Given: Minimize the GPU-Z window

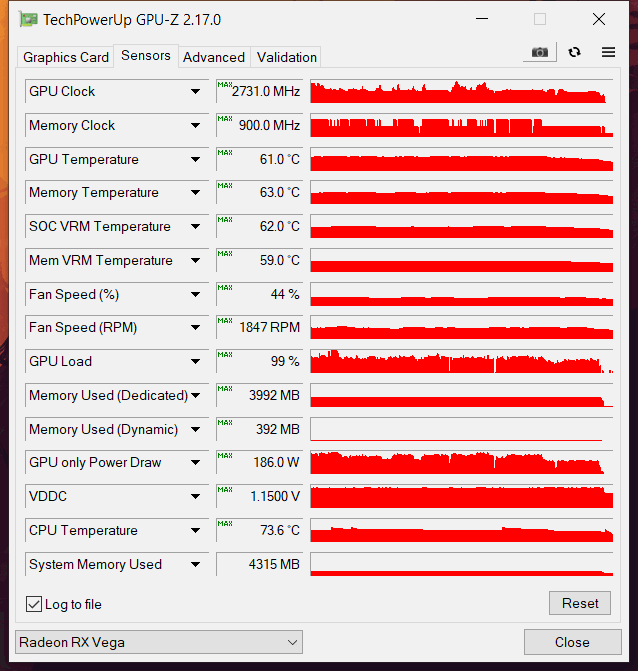Looking at the screenshot, I should tap(482, 19).
